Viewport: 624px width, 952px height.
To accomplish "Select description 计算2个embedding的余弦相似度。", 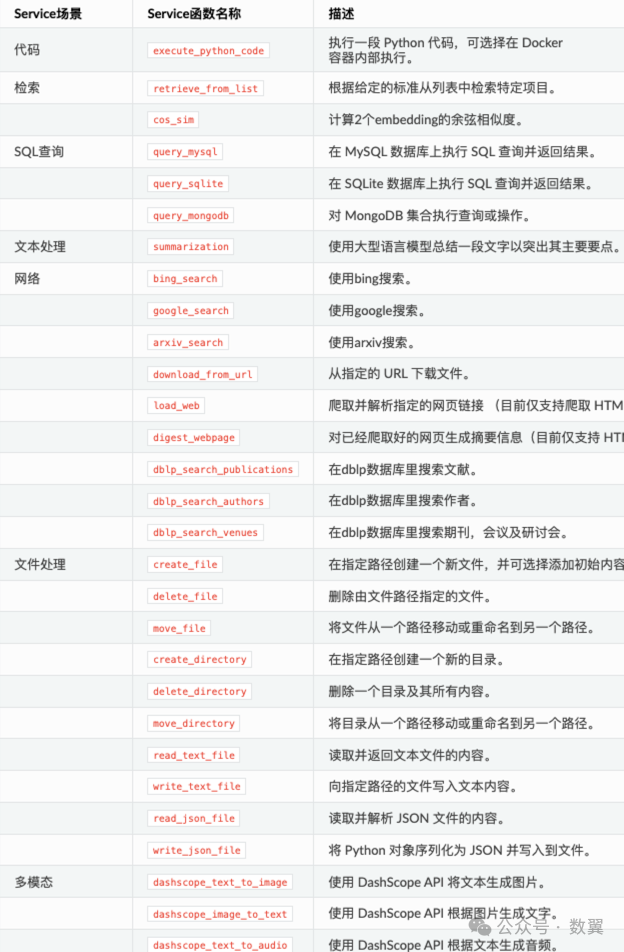I will click(426, 120).
